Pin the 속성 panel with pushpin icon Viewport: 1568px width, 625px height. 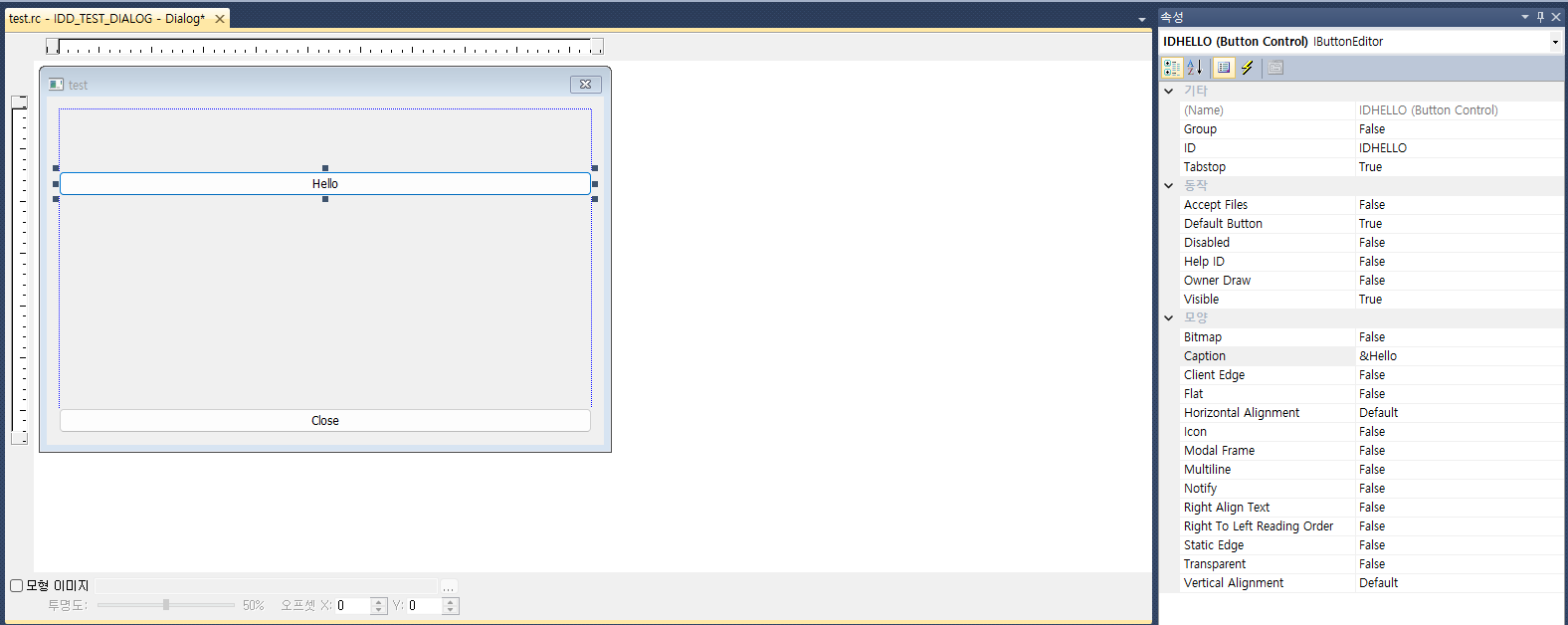1540,17
